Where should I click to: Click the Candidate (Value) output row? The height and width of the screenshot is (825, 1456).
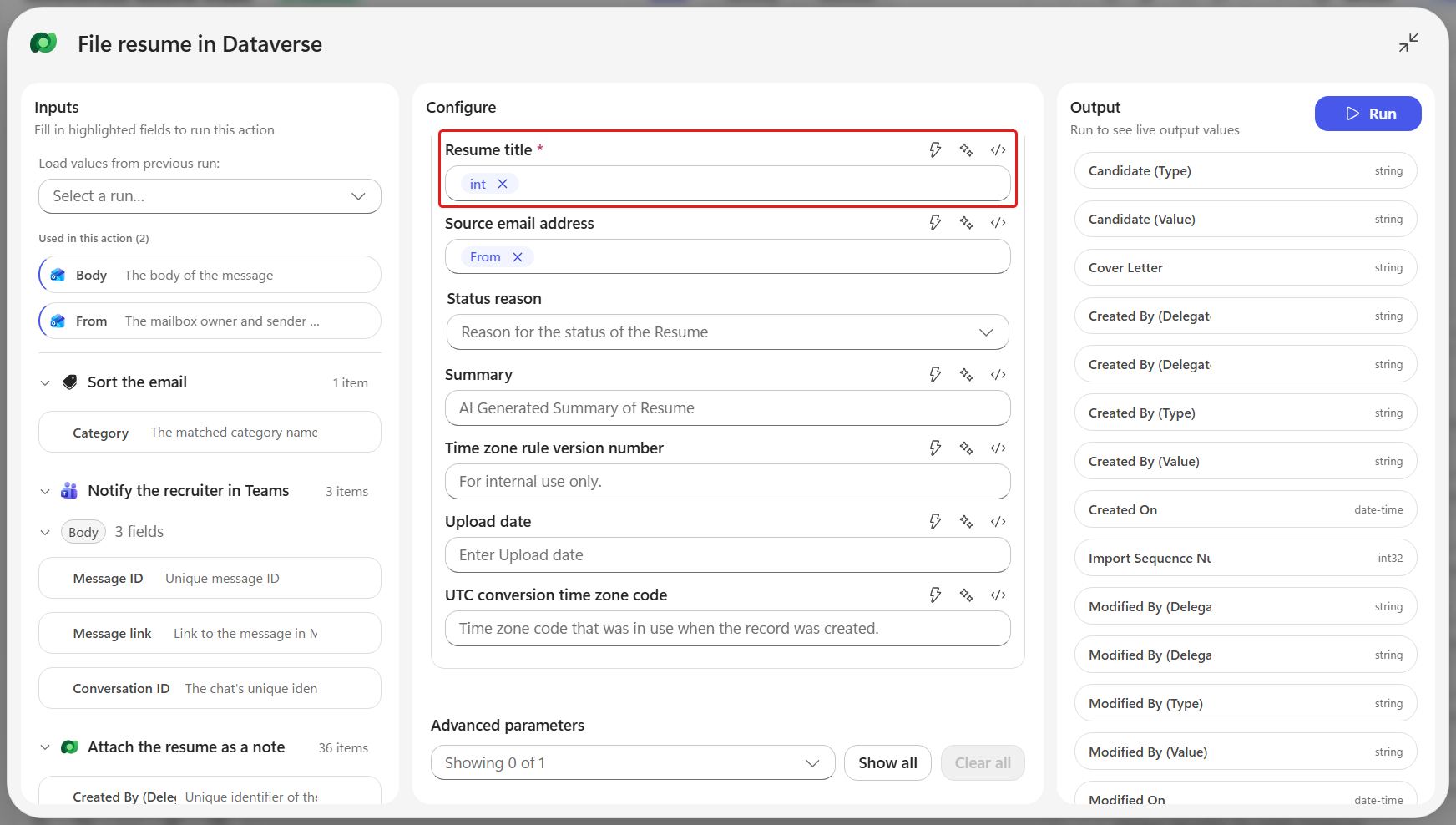[1246, 219]
